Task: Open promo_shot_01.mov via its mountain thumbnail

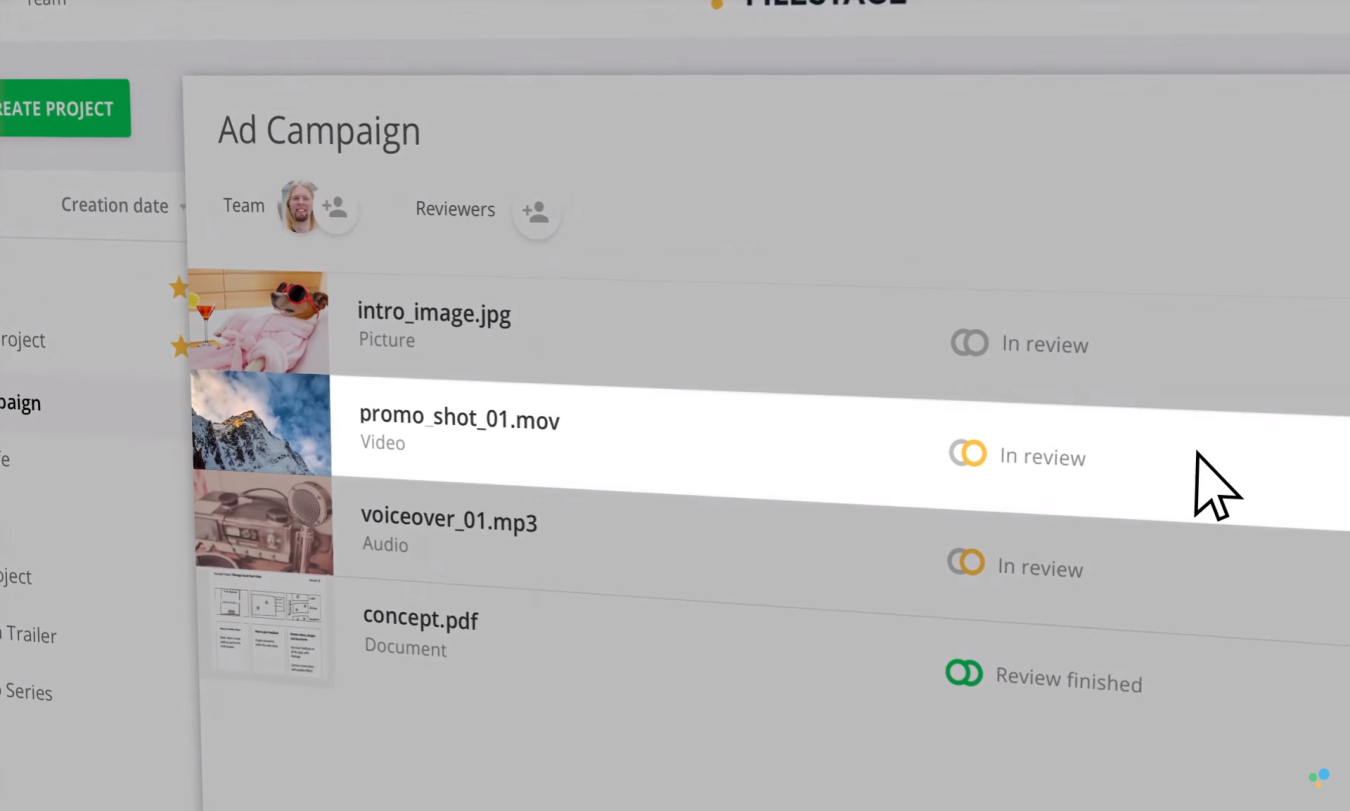Action: pyautogui.click(x=261, y=423)
